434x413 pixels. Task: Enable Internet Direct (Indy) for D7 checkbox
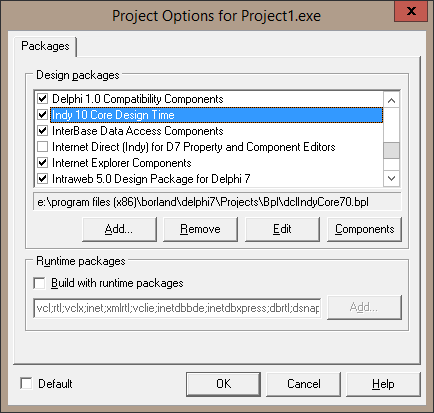click(42, 147)
